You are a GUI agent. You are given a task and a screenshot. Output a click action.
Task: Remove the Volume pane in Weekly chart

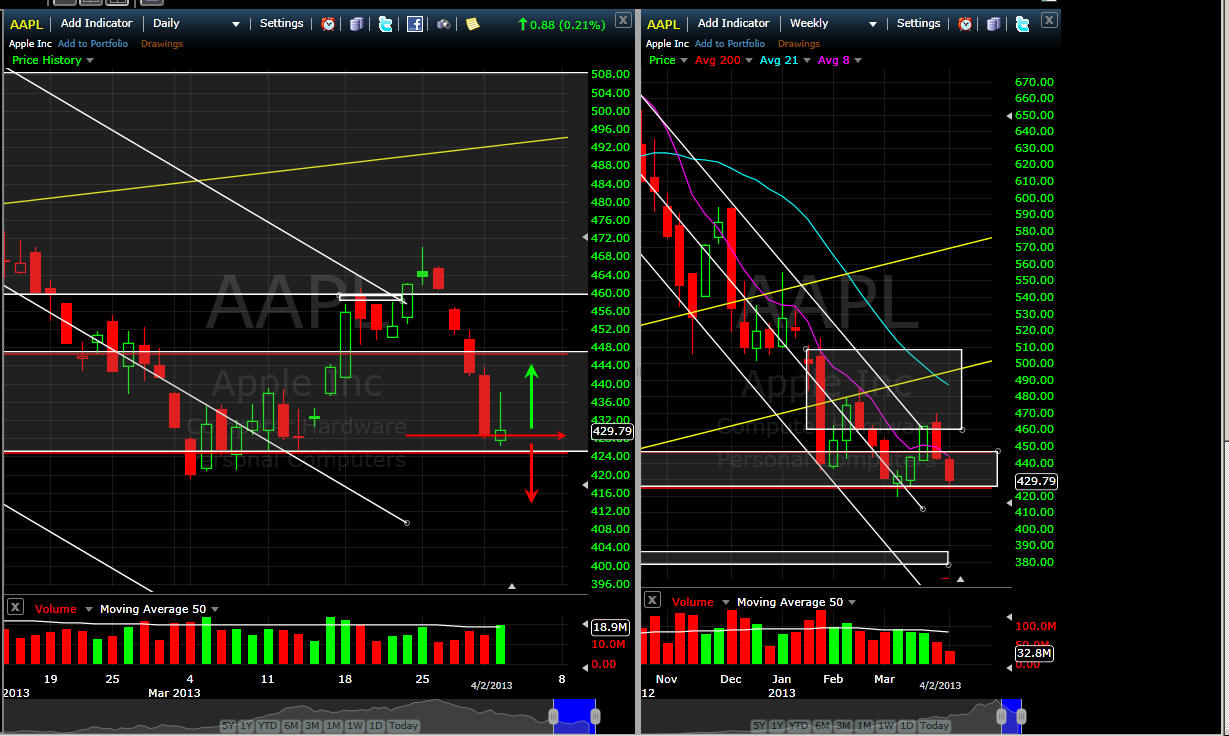(x=652, y=600)
